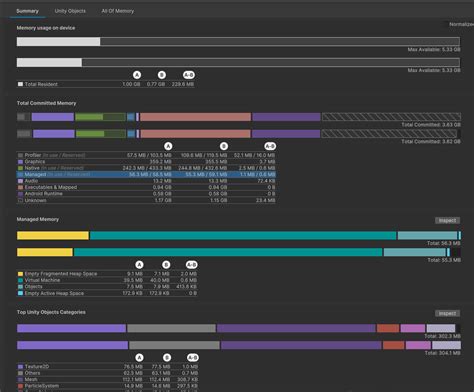
Task: Click the Graphics color swatch in legend
Action: (20, 162)
